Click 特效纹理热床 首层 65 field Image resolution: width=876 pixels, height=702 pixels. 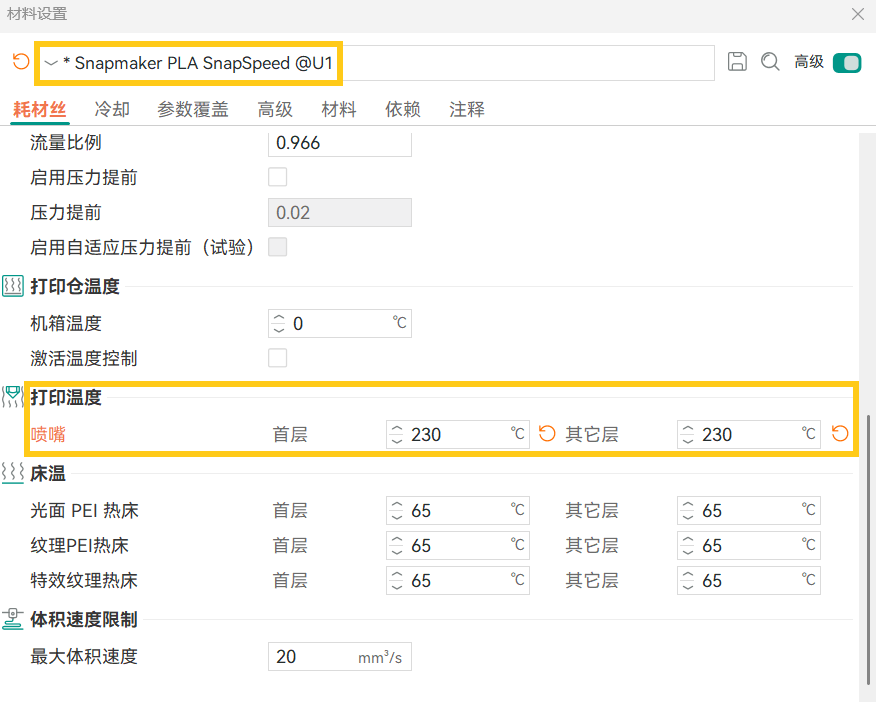(x=458, y=581)
